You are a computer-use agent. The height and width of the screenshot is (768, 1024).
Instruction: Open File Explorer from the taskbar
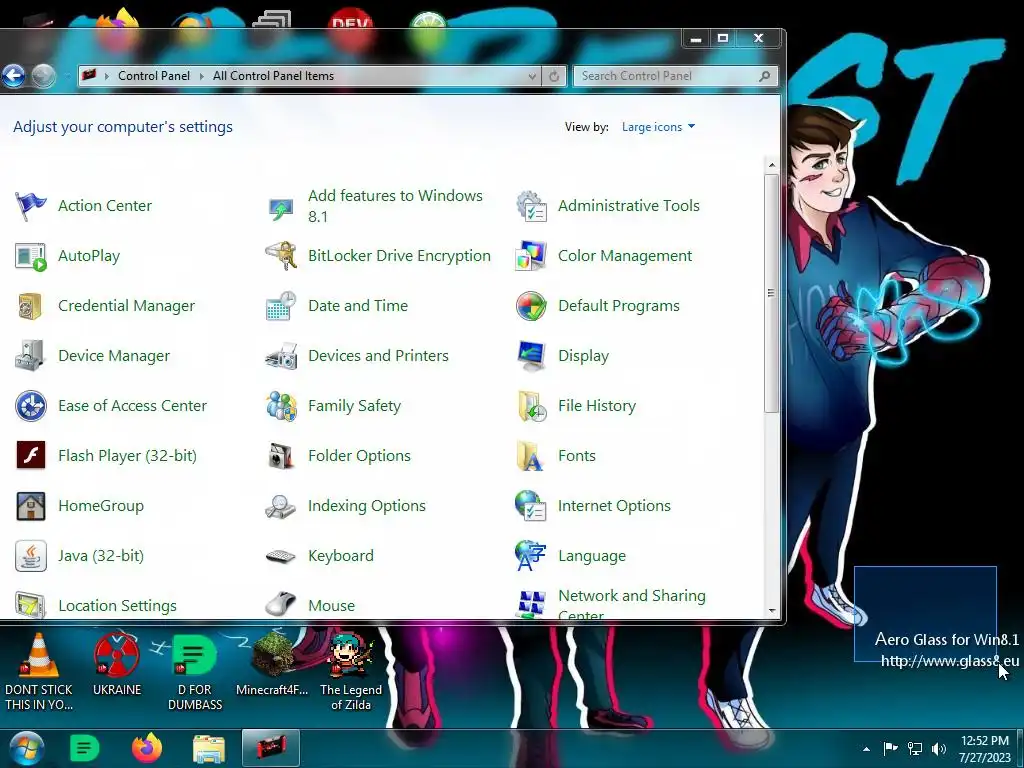(209, 749)
